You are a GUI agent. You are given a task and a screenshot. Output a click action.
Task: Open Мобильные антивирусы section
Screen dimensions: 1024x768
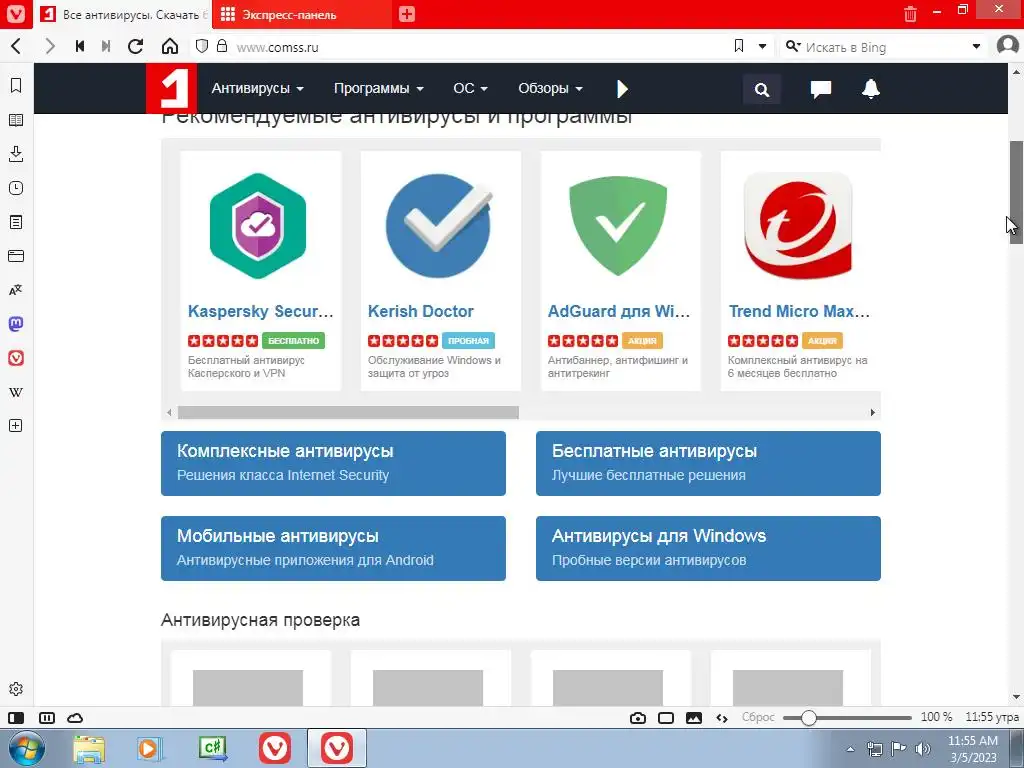tap(333, 548)
